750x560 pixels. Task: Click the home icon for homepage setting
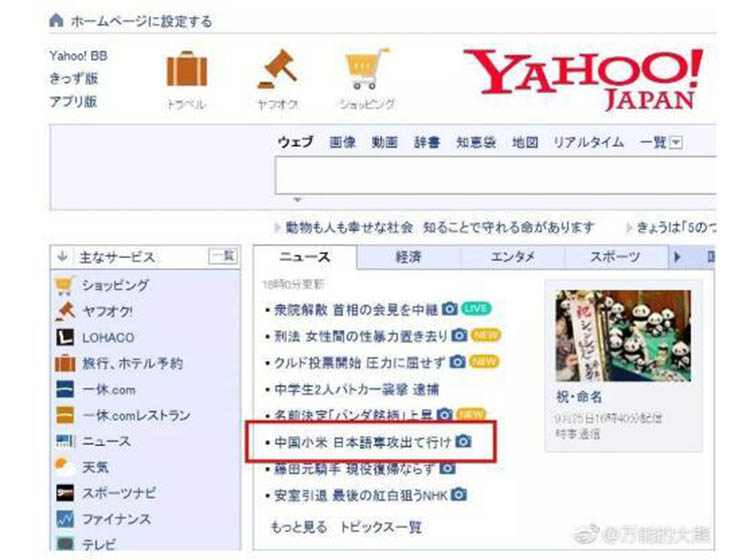pos(56,21)
